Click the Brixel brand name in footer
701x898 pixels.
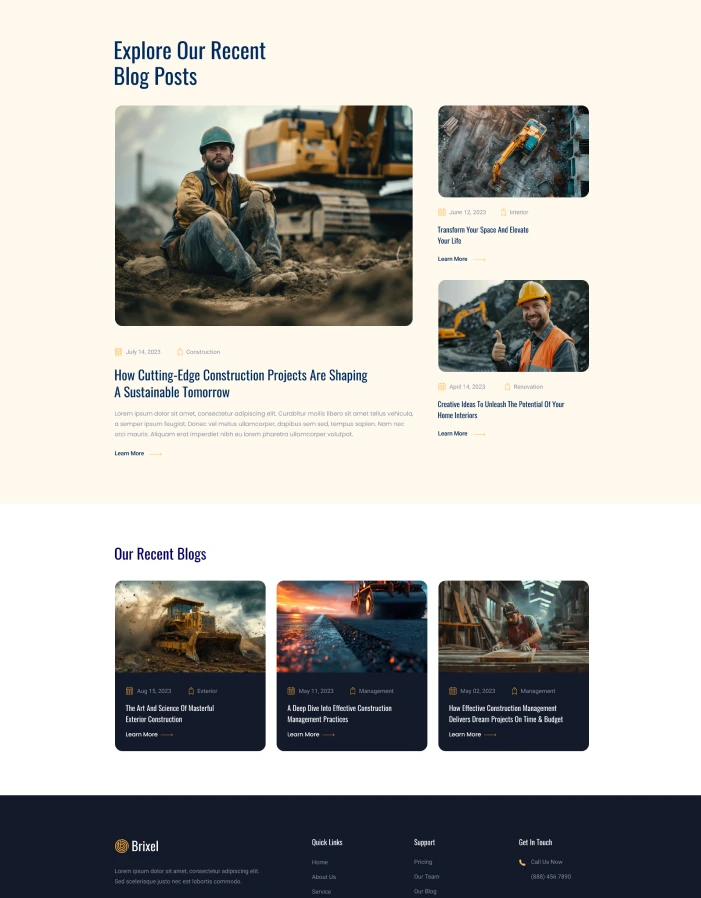pyautogui.click(x=145, y=846)
